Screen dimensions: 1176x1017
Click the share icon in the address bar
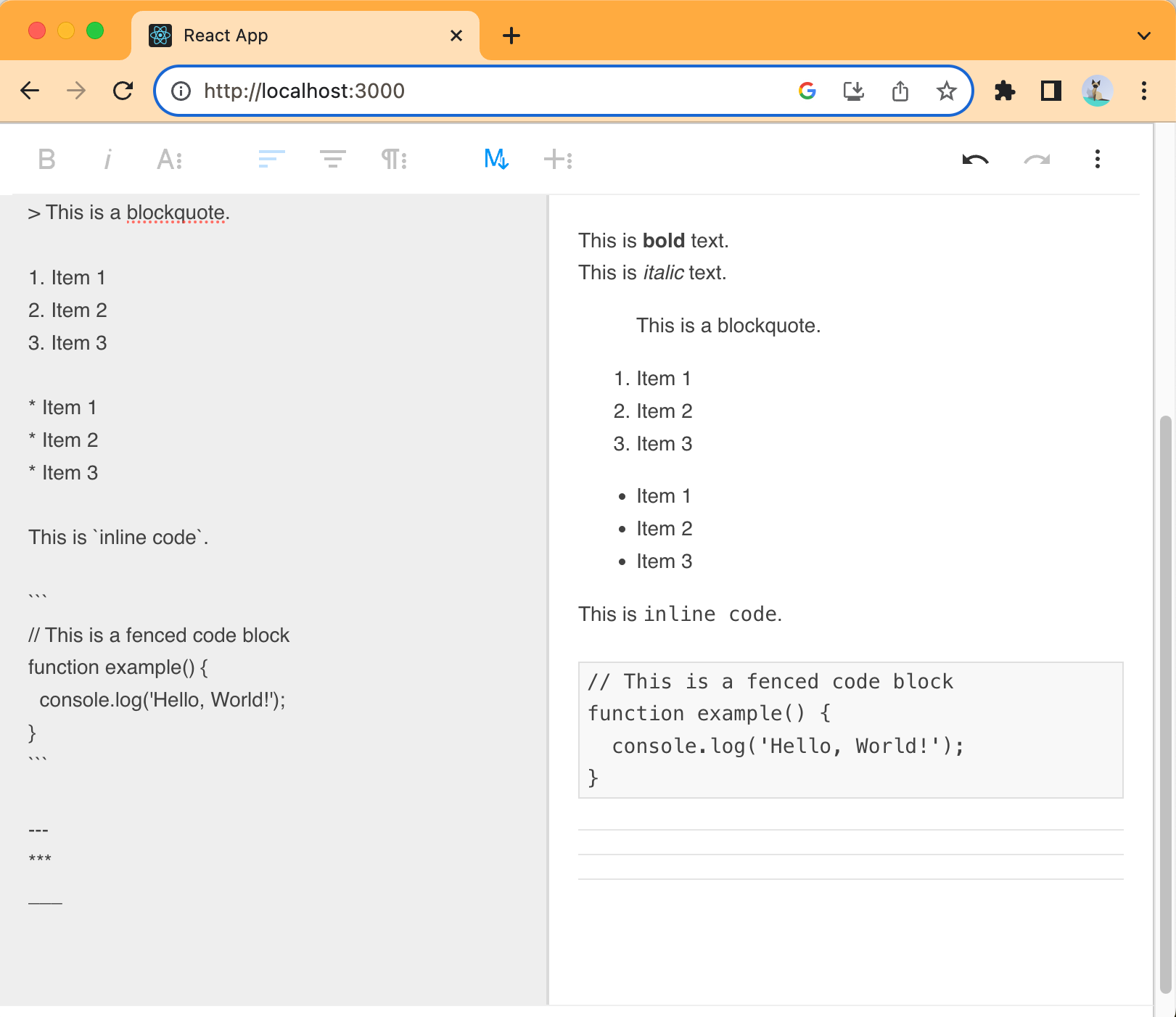click(x=900, y=91)
